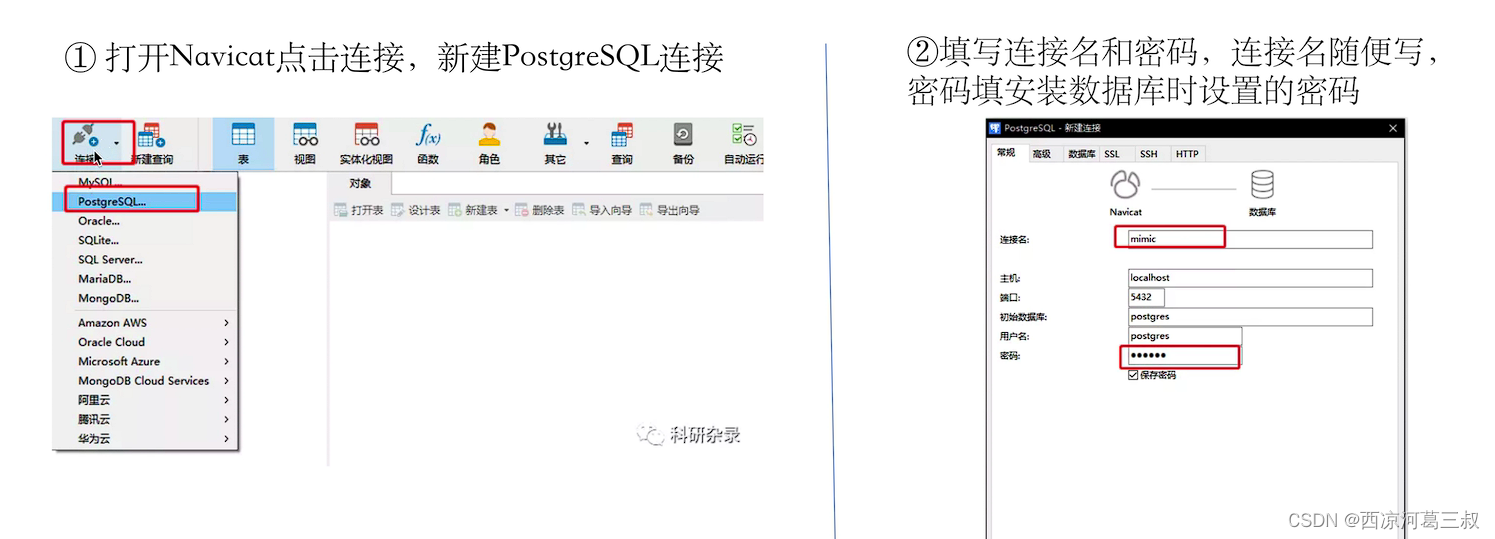Click the 用户名 field containing postgres

tap(1185, 336)
